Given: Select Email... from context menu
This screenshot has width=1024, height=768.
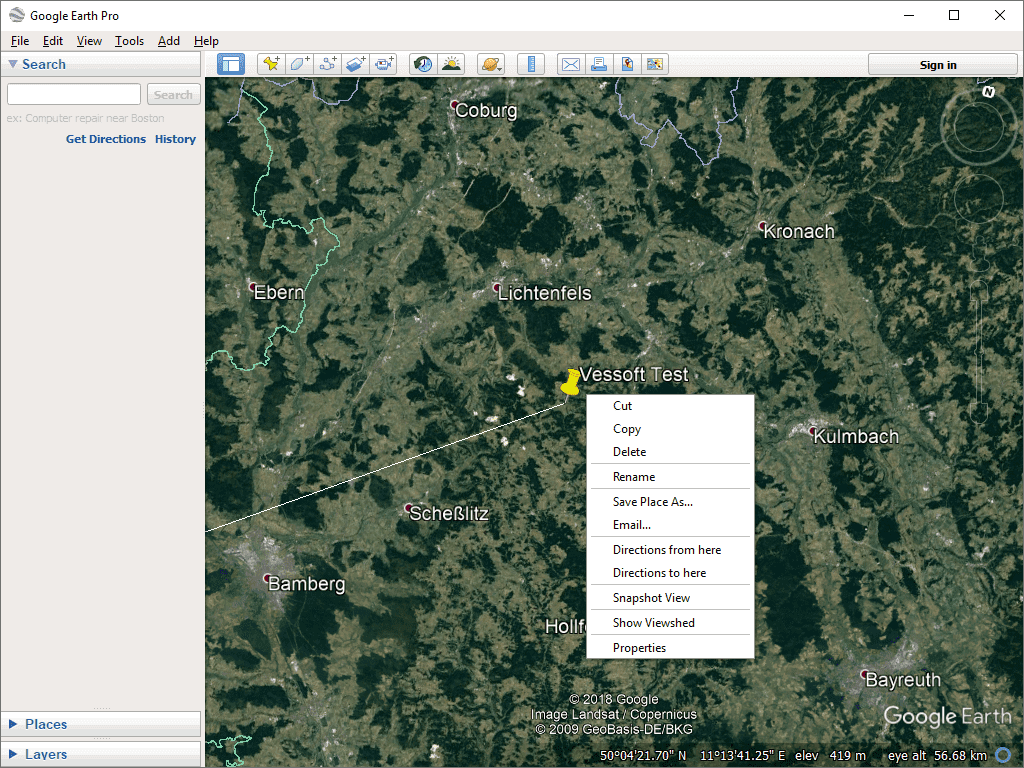Looking at the screenshot, I should [670, 525].
